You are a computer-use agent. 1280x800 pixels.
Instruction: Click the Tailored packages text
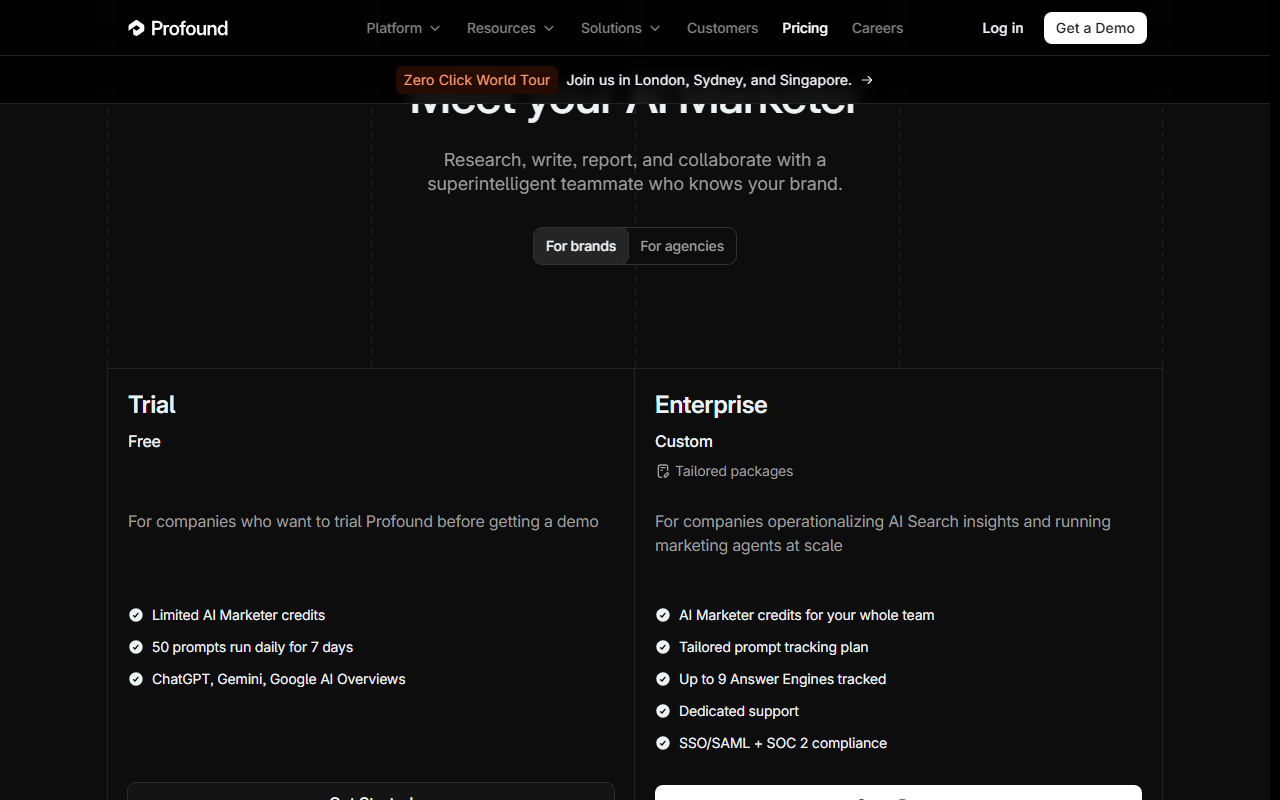coord(734,471)
